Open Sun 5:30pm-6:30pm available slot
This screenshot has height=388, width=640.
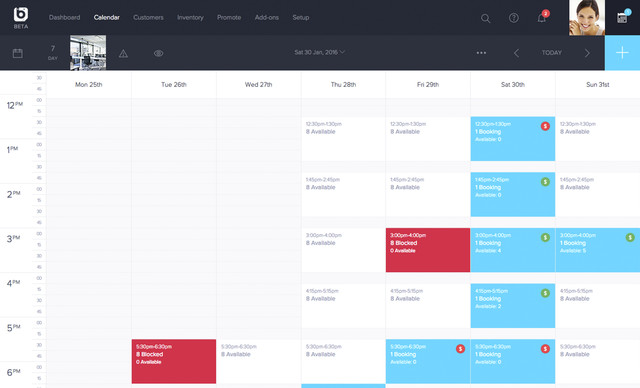click(x=598, y=361)
